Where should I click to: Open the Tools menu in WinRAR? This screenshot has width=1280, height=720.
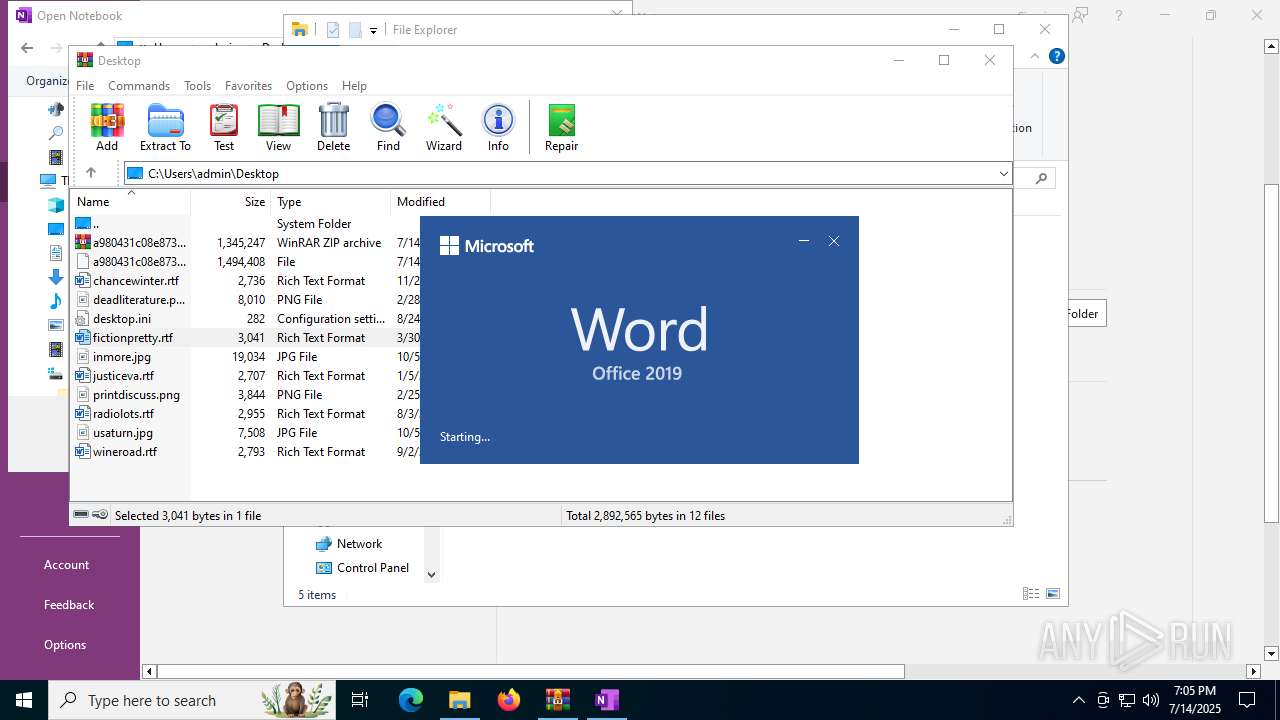point(197,86)
